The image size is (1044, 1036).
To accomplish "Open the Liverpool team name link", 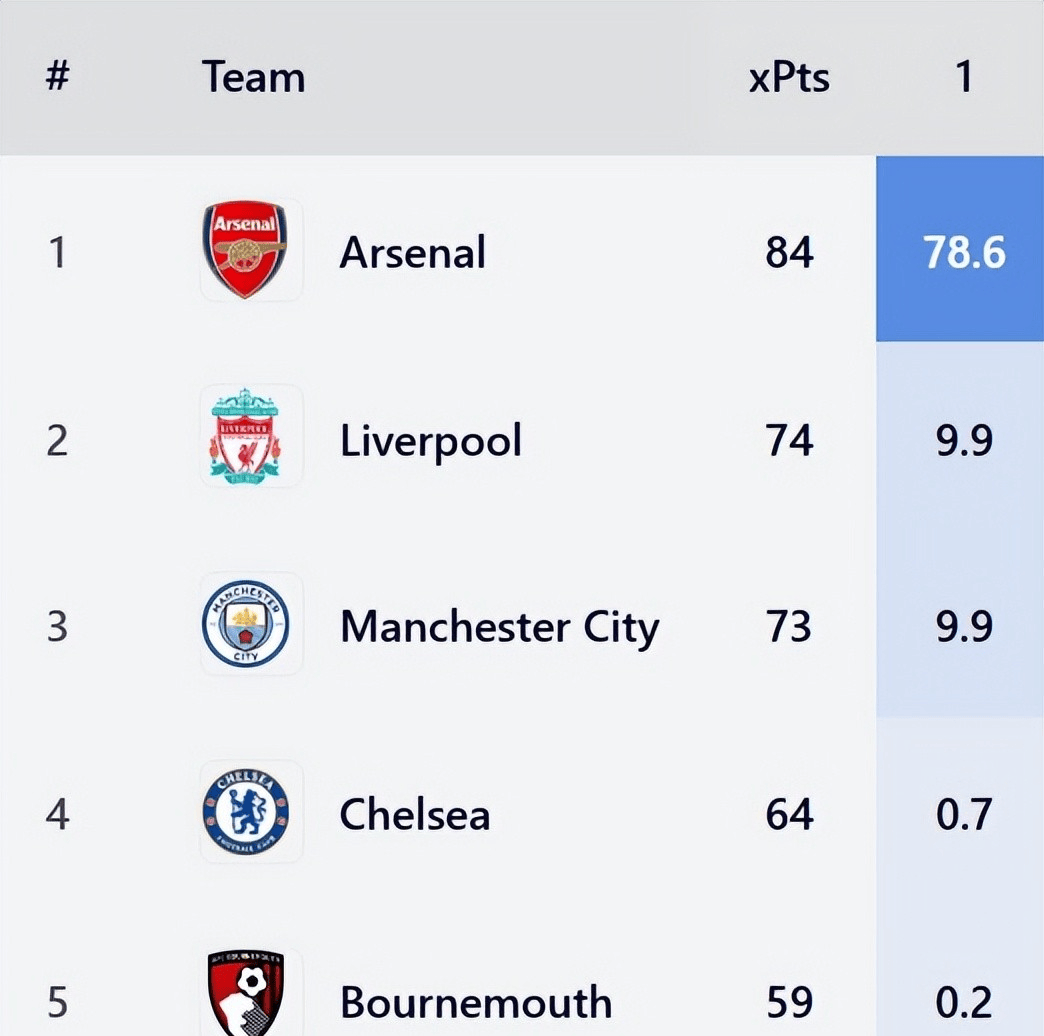I will (431, 440).
